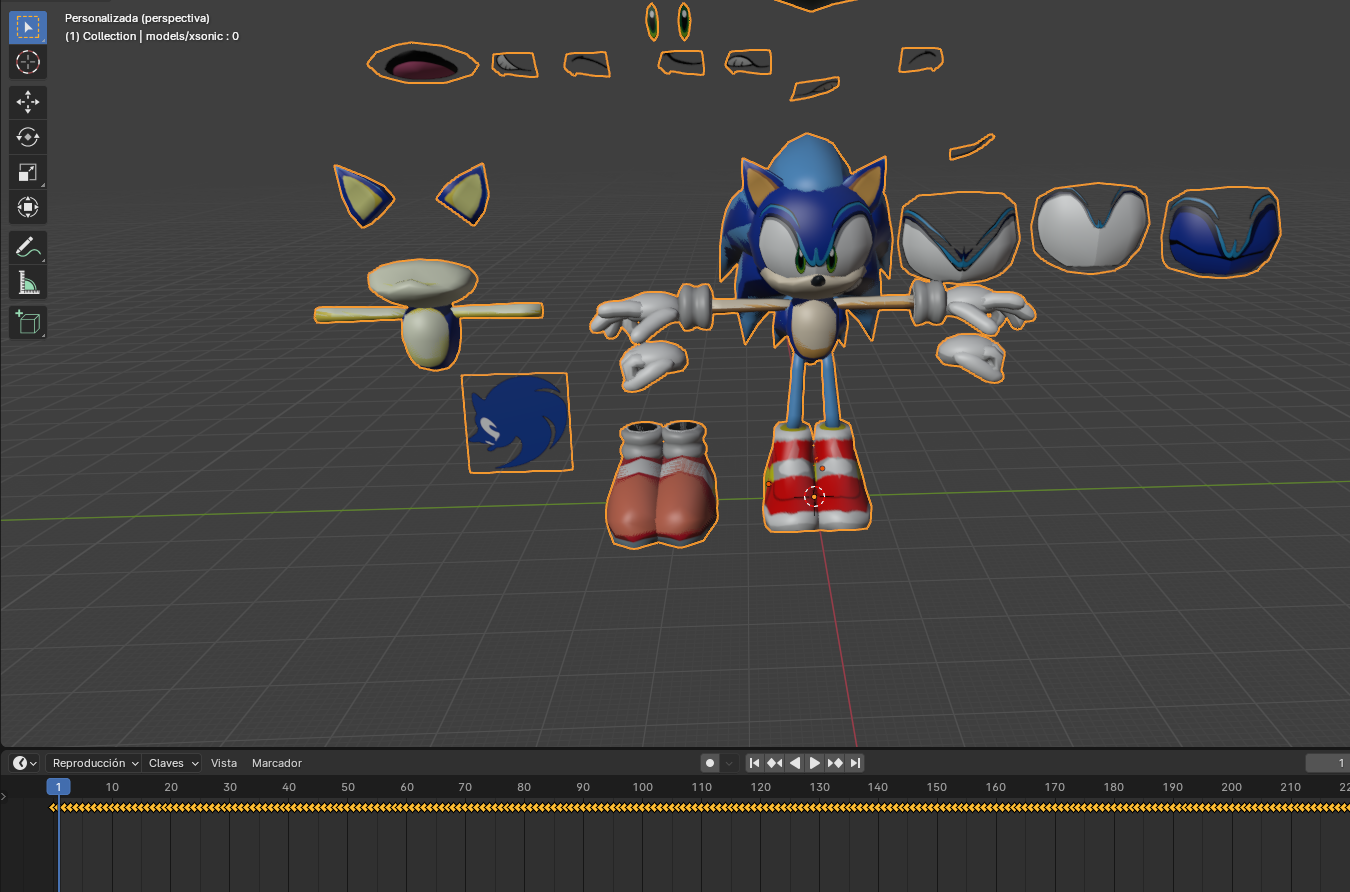1350x892 pixels.
Task: Jump to the timeline end frame
Action: click(x=855, y=763)
